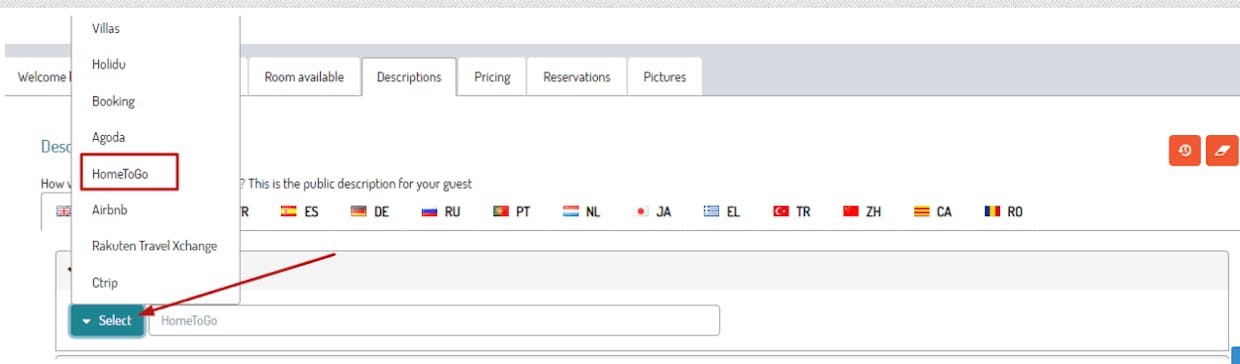Open the NL Dutch language tab
The height and width of the screenshot is (364, 1240).
(x=582, y=212)
